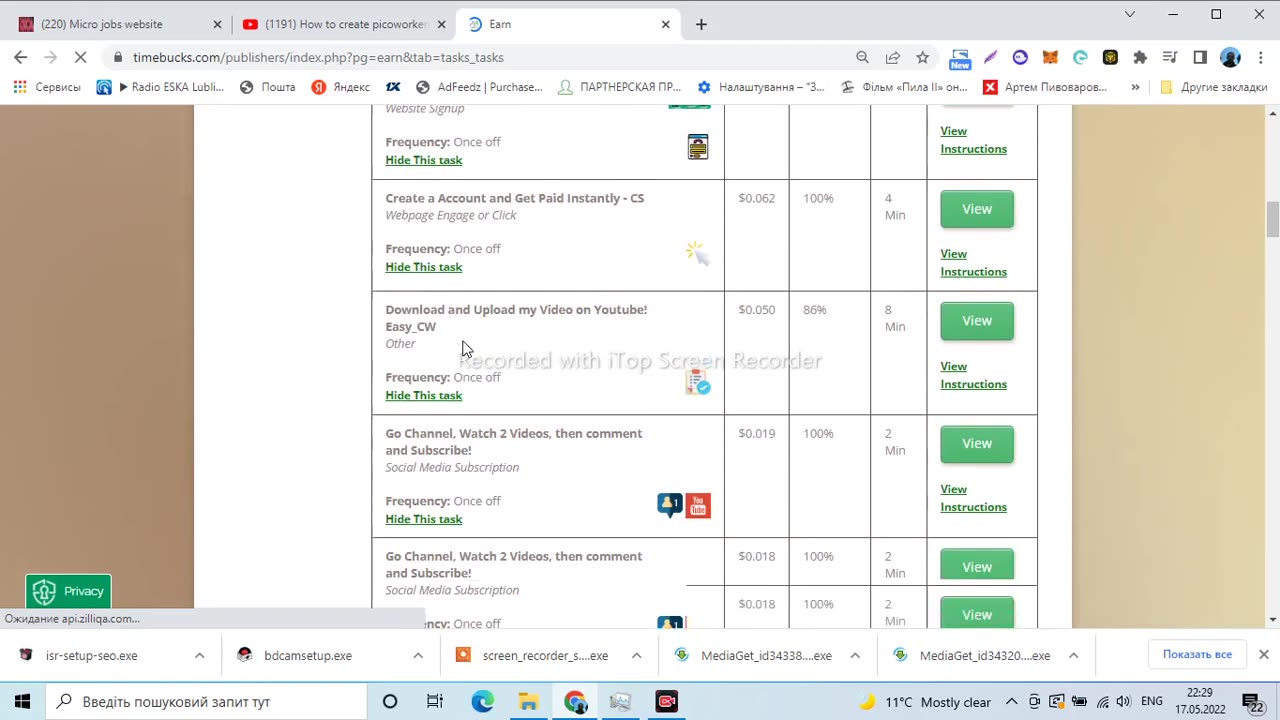Viewport: 1280px width, 720px height.
Task: Open the notification center with 22 badge
Action: pos(1253,702)
